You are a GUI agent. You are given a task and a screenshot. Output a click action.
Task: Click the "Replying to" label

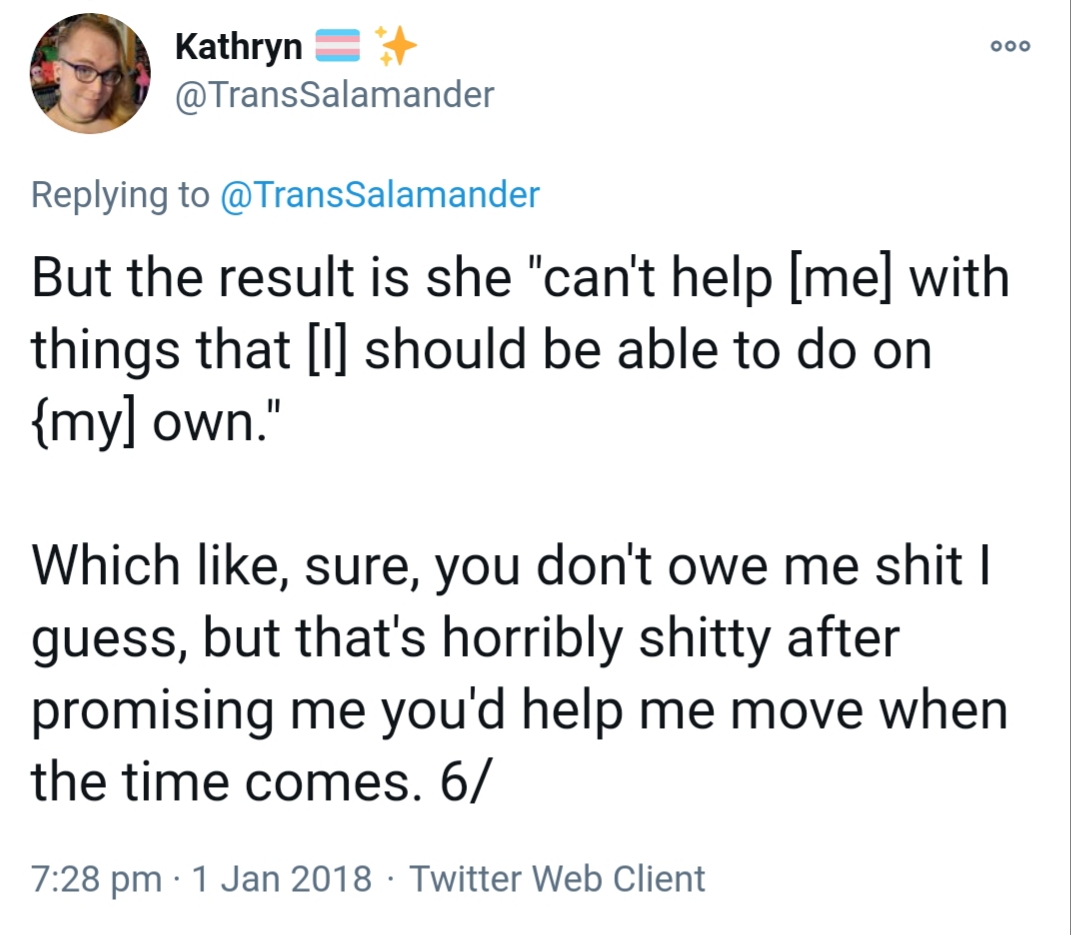click(x=120, y=195)
